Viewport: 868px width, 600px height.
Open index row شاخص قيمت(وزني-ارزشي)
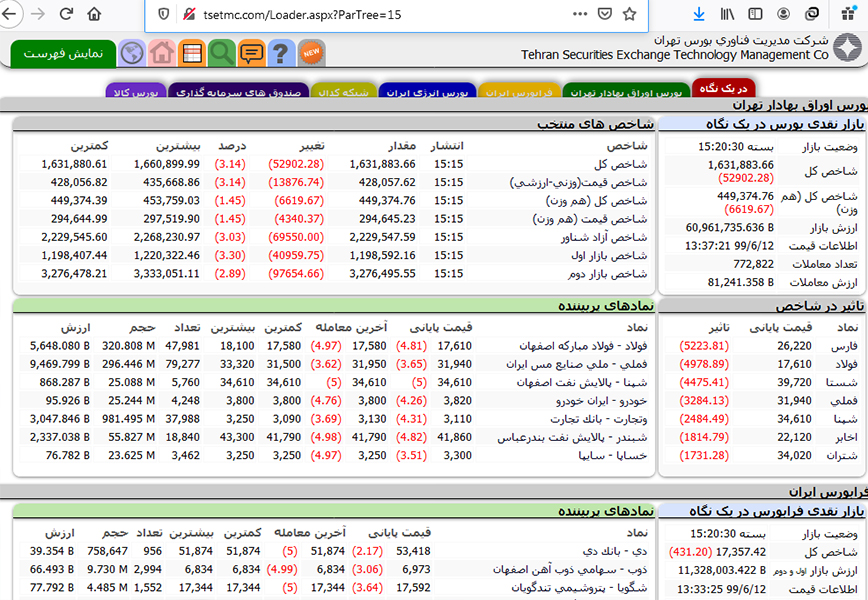click(578, 182)
